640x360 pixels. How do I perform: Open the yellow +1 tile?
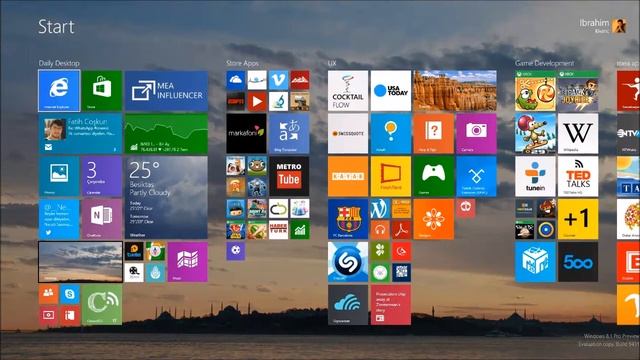coord(578,219)
